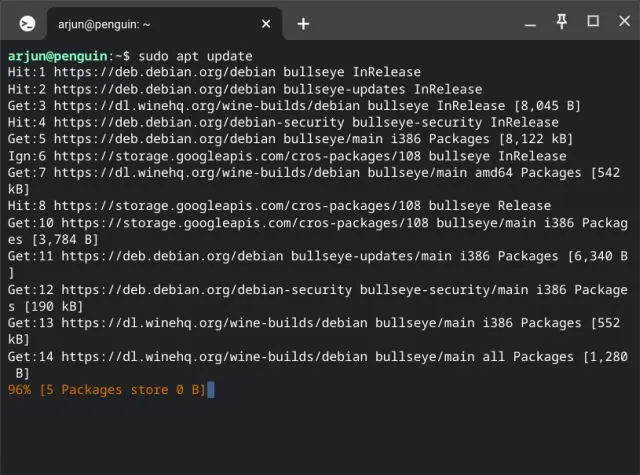Click the 96% progress status line
This screenshot has height=475, width=640.
point(105,389)
